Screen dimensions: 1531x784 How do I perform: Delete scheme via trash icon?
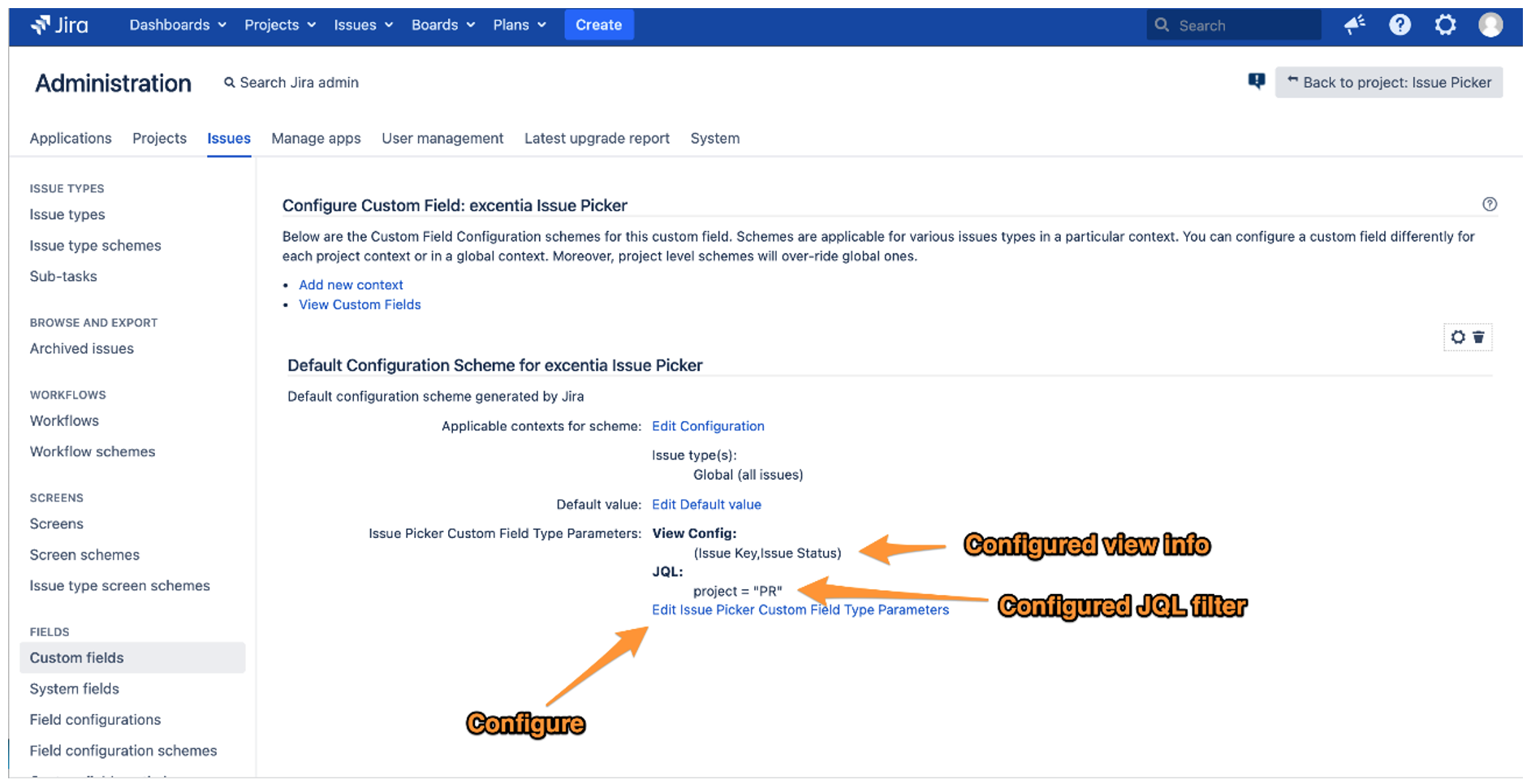point(1478,337)
